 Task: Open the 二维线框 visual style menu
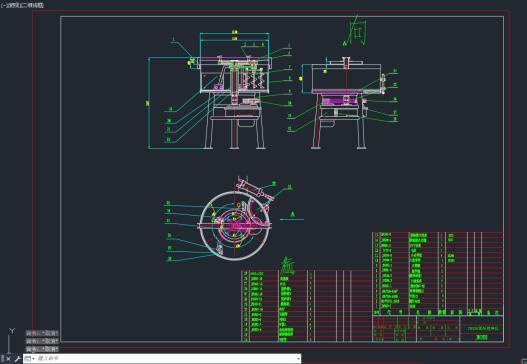(33, 5)
